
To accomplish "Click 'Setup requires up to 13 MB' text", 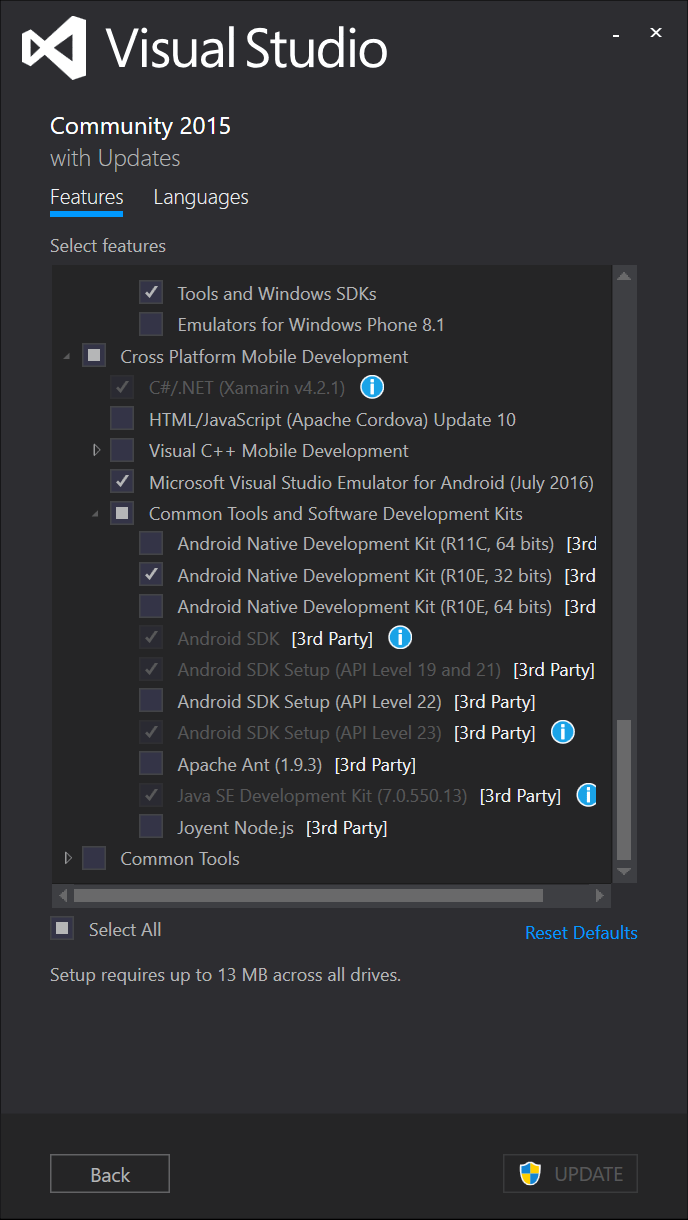I will 225,974.
